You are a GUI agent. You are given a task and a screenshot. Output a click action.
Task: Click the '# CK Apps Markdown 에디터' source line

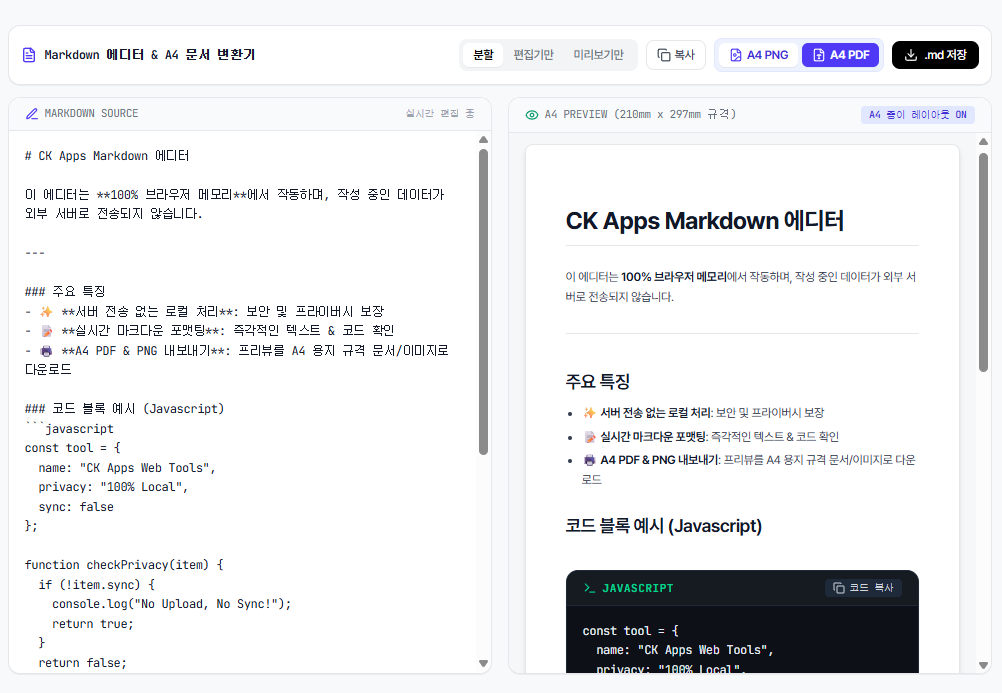[107, 156]
